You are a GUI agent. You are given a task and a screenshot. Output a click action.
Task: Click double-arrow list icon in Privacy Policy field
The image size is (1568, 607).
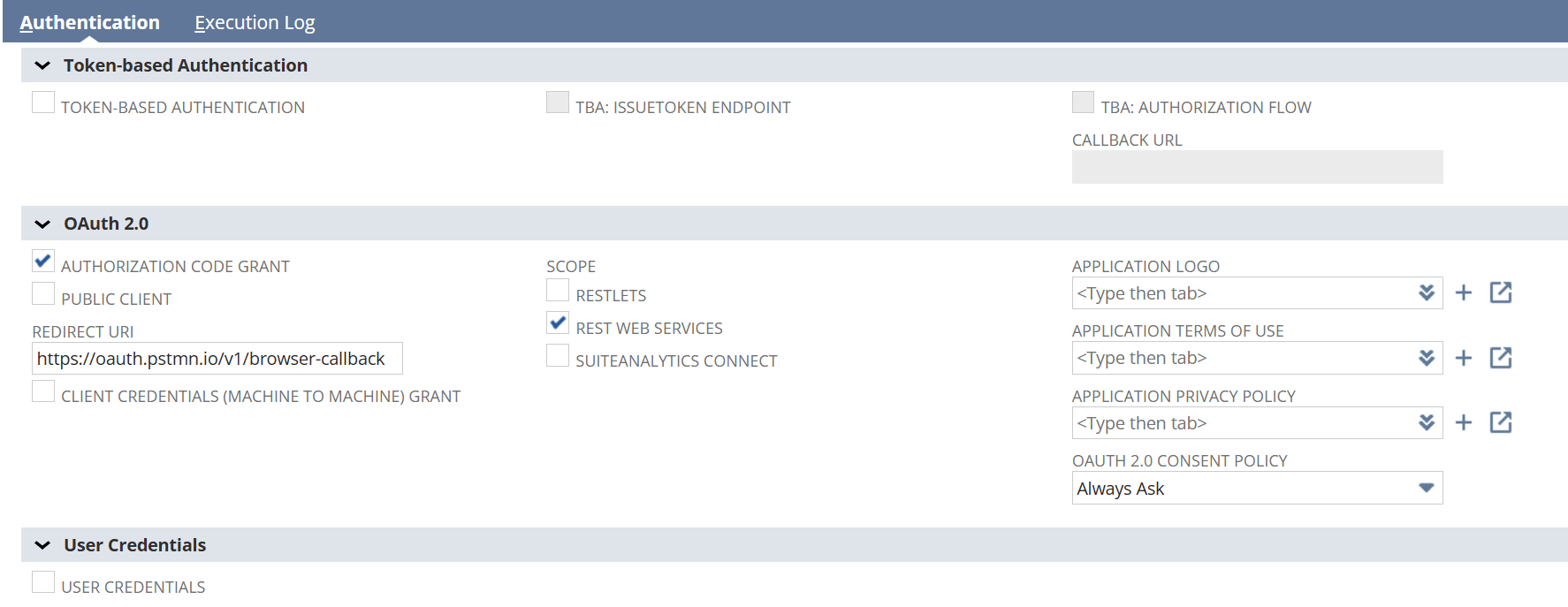(1426, 423)
